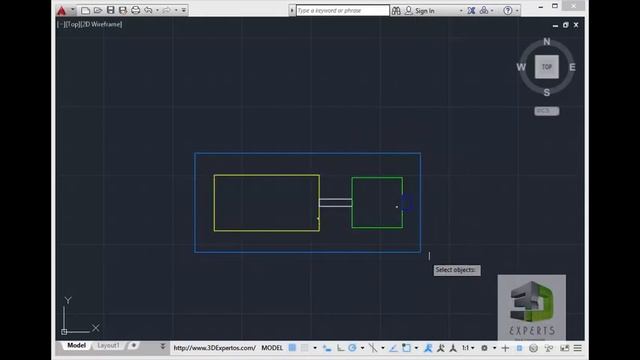Click South on ViewCube compass
Viewport: 640px width, 360px height.
click(x=547, y=93)
